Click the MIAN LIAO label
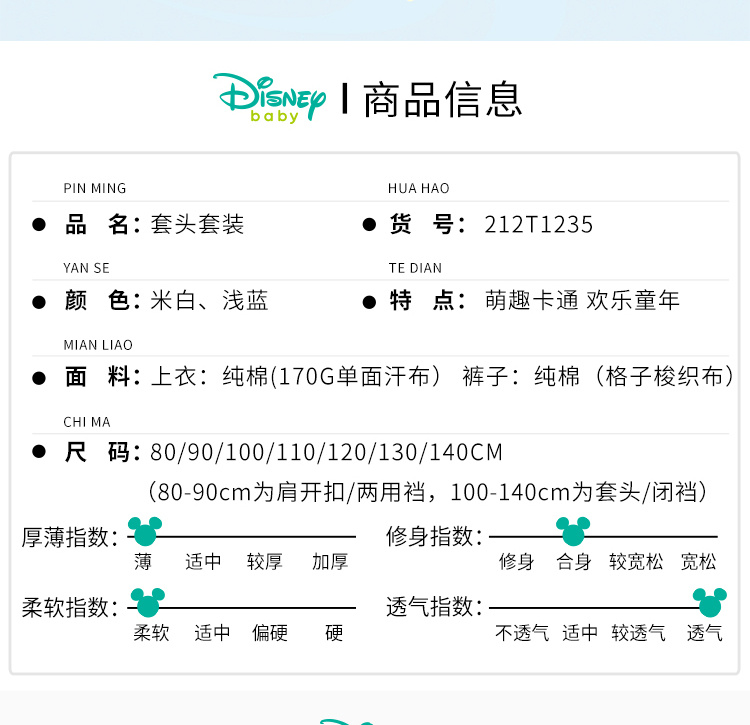 pyautogui.click(x=98, y=345)
